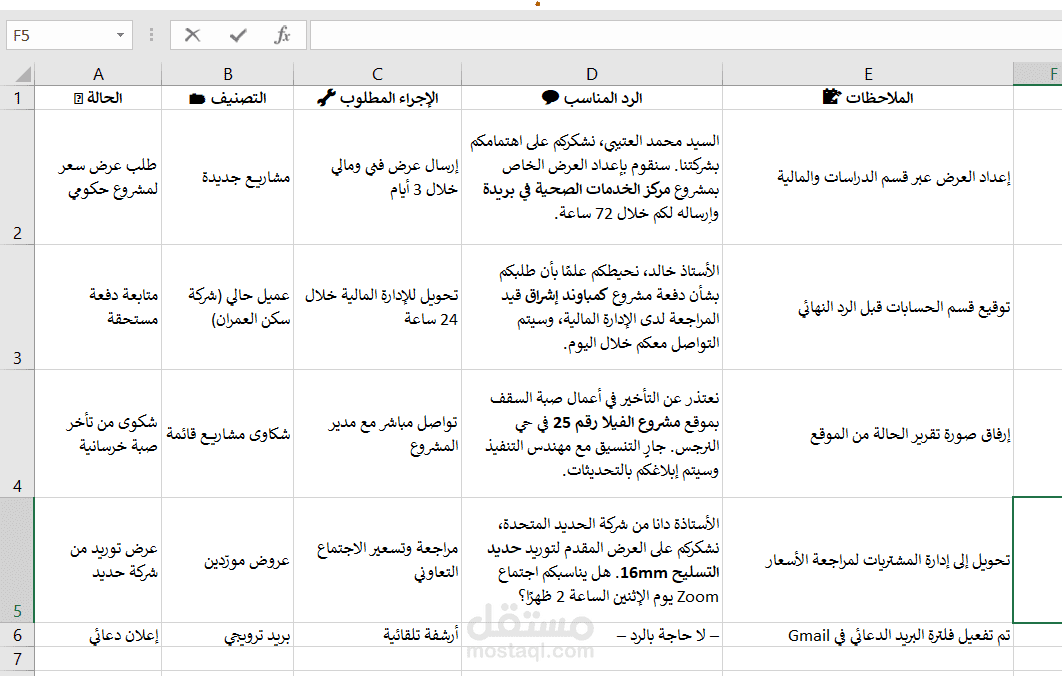This screenshot has height=676, width=1062.
Task: Click into the formula bar input
Action: click(685, 35)
